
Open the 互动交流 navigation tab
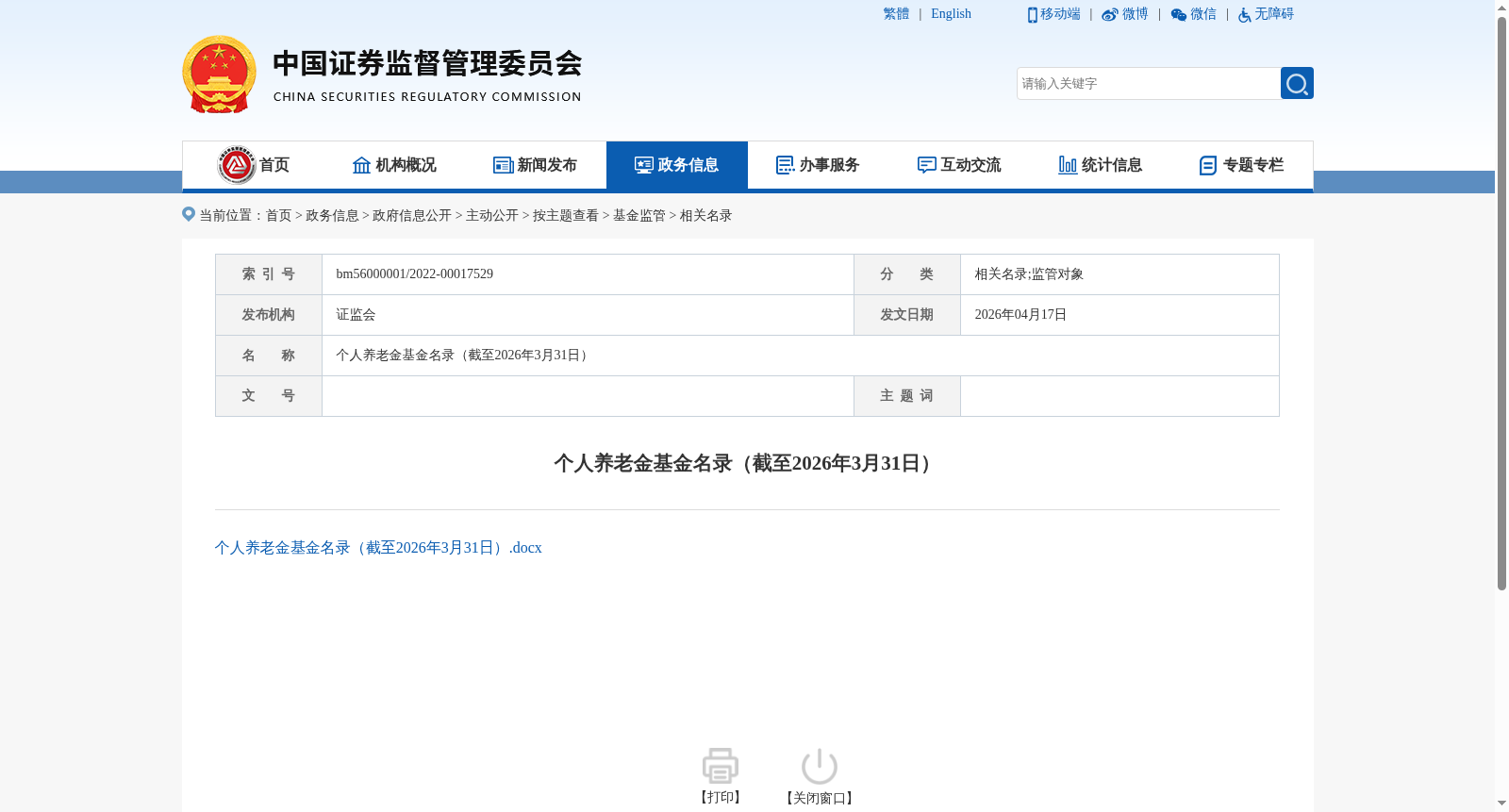960,165
